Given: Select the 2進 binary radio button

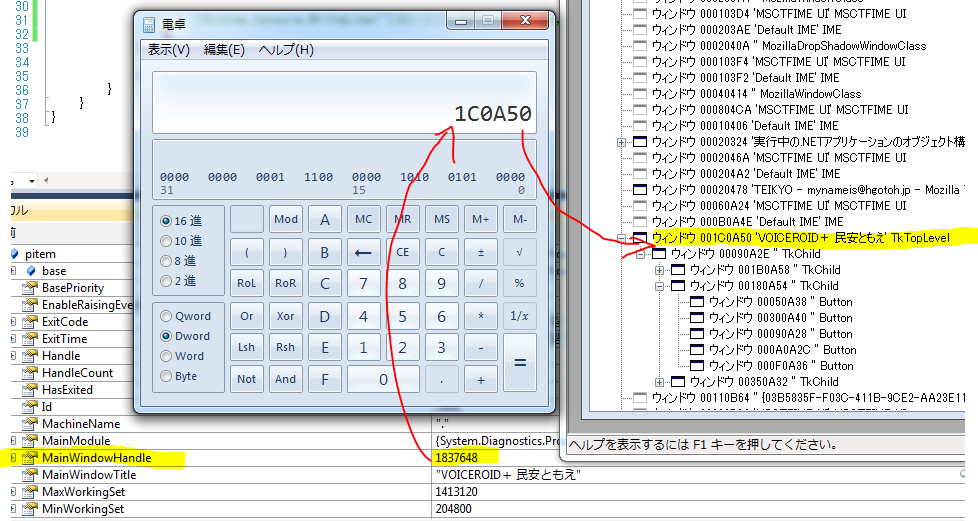Looking at the screenshot, I should (x=166, y=281).
